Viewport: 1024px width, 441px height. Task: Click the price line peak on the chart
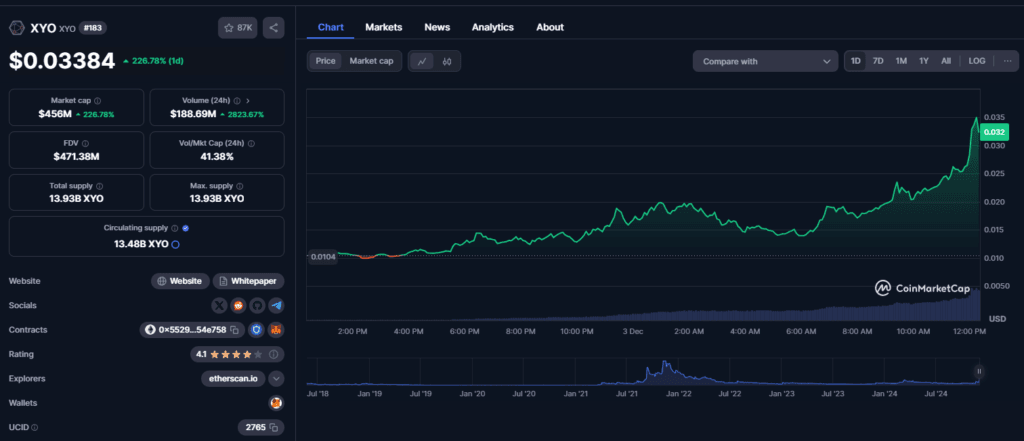click(976, 118)
